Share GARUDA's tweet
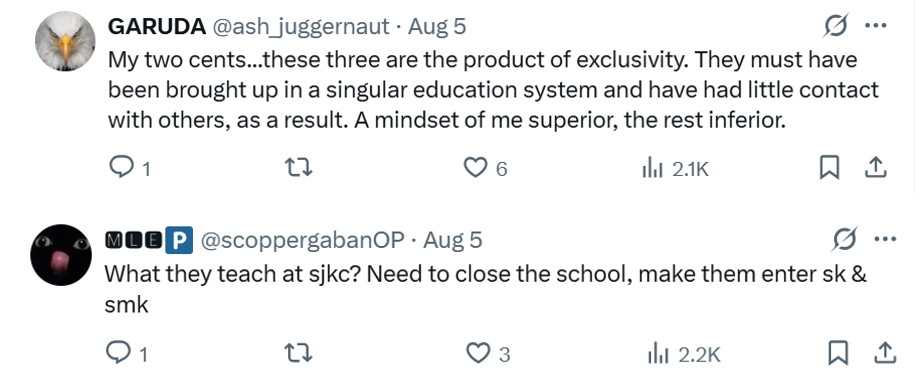This screenshot has width=919, height=370. point(876,169)
